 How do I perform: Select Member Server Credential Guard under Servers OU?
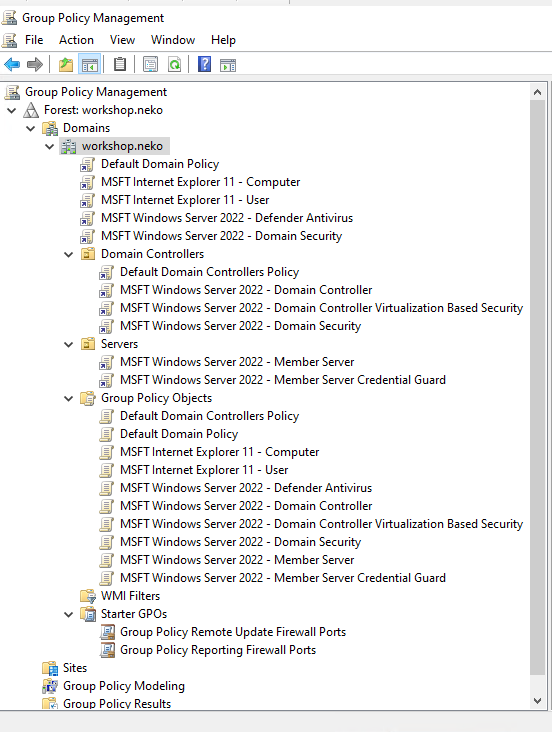point(283,380)
